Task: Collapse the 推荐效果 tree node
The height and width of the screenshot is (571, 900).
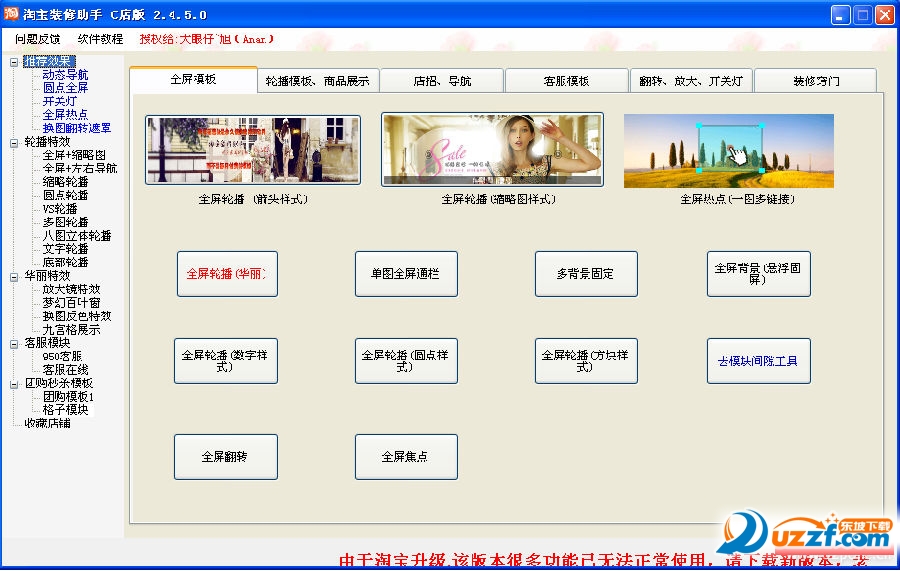Action: pyautogui.click(x=14, y=62)
